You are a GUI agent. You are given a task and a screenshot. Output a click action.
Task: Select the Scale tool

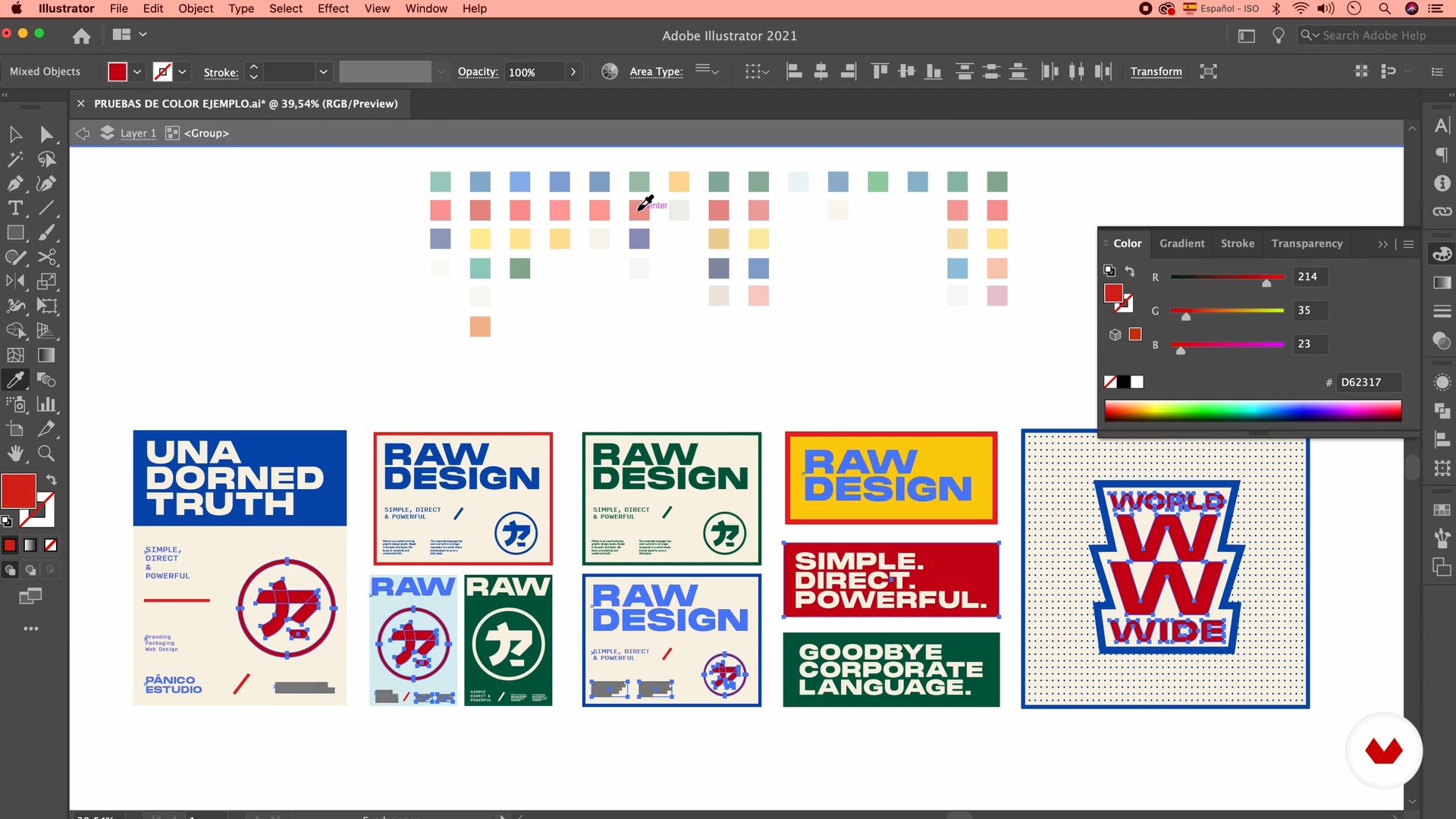click(46, 281)
